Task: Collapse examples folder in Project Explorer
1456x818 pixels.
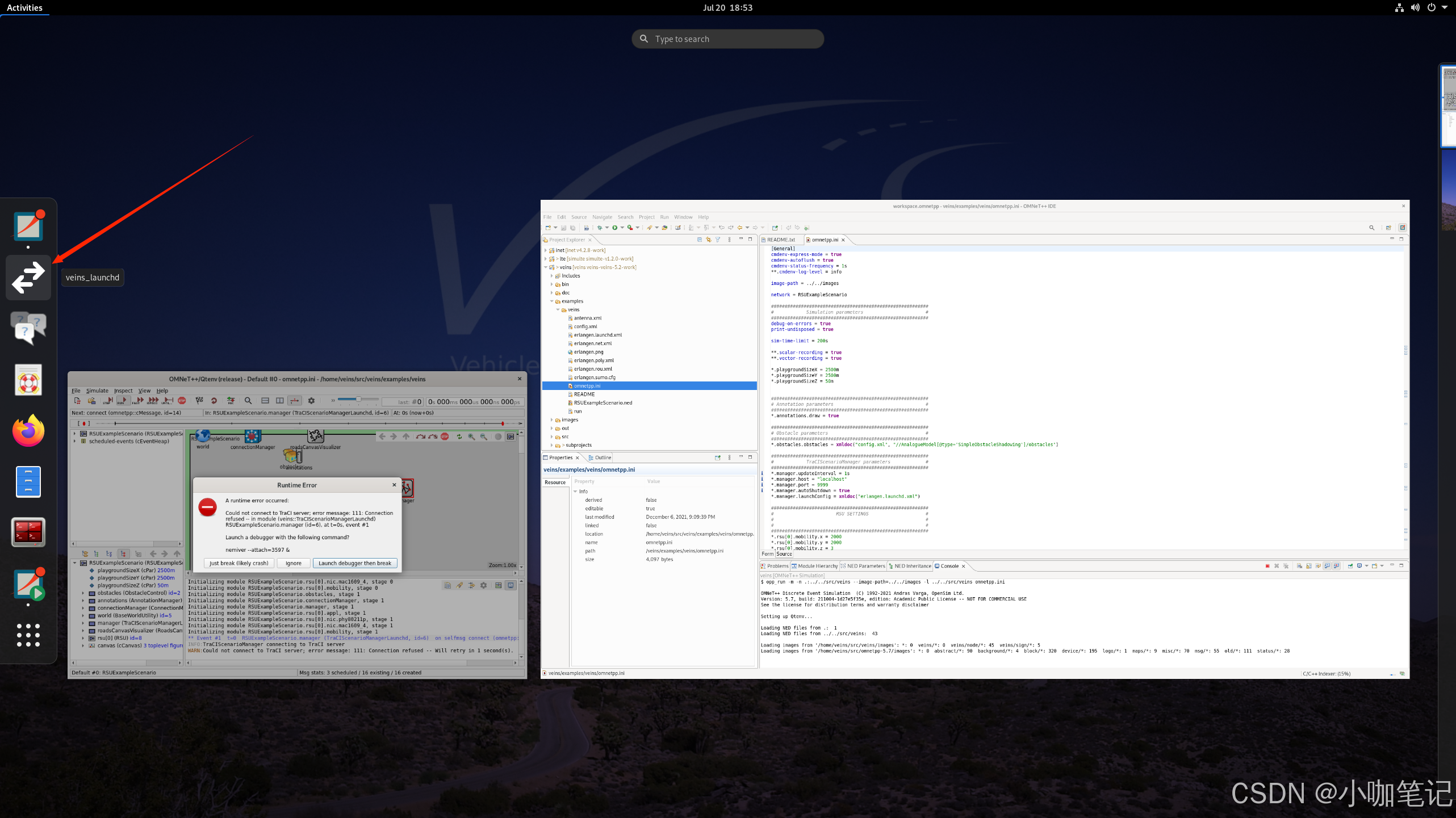Action: (551, 301)
